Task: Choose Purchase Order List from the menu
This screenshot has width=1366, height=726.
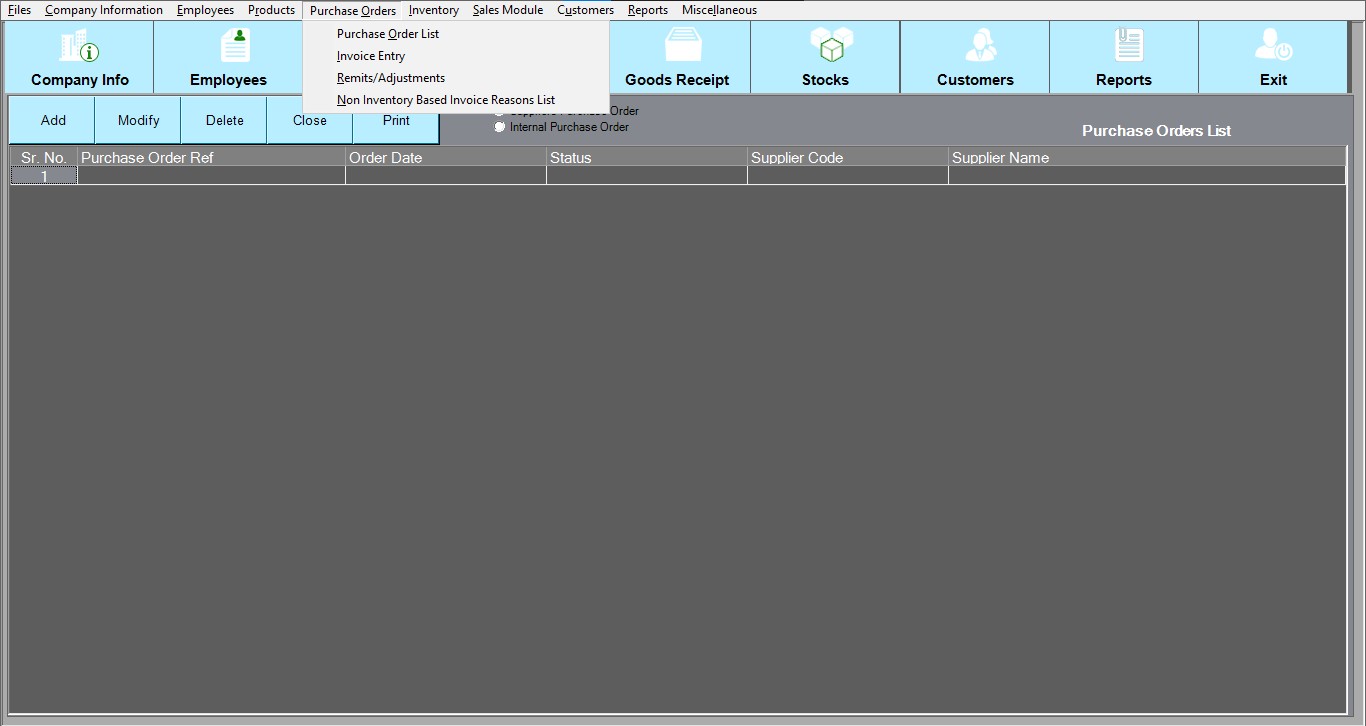Action: click(388, 34)
